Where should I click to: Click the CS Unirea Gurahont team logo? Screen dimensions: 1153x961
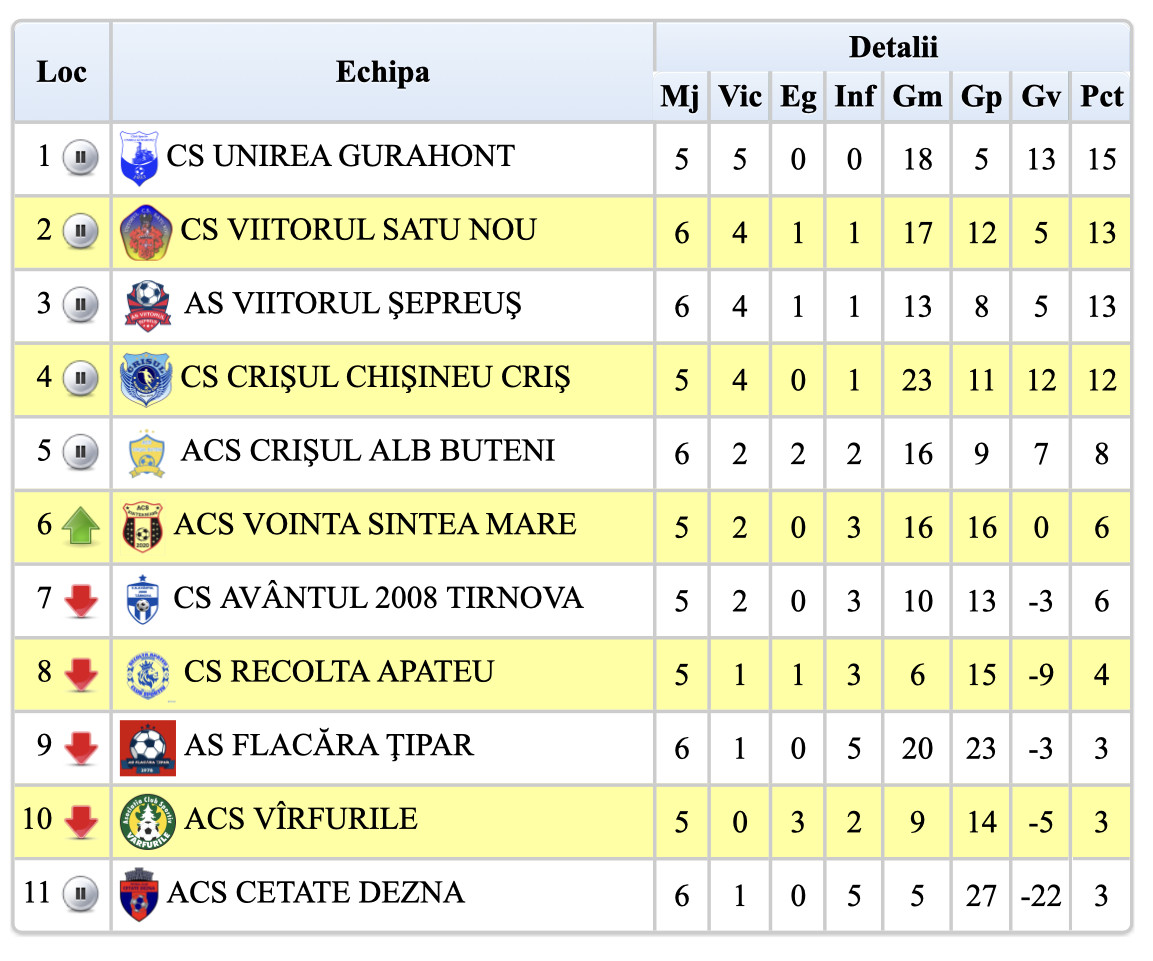point(139,158)
